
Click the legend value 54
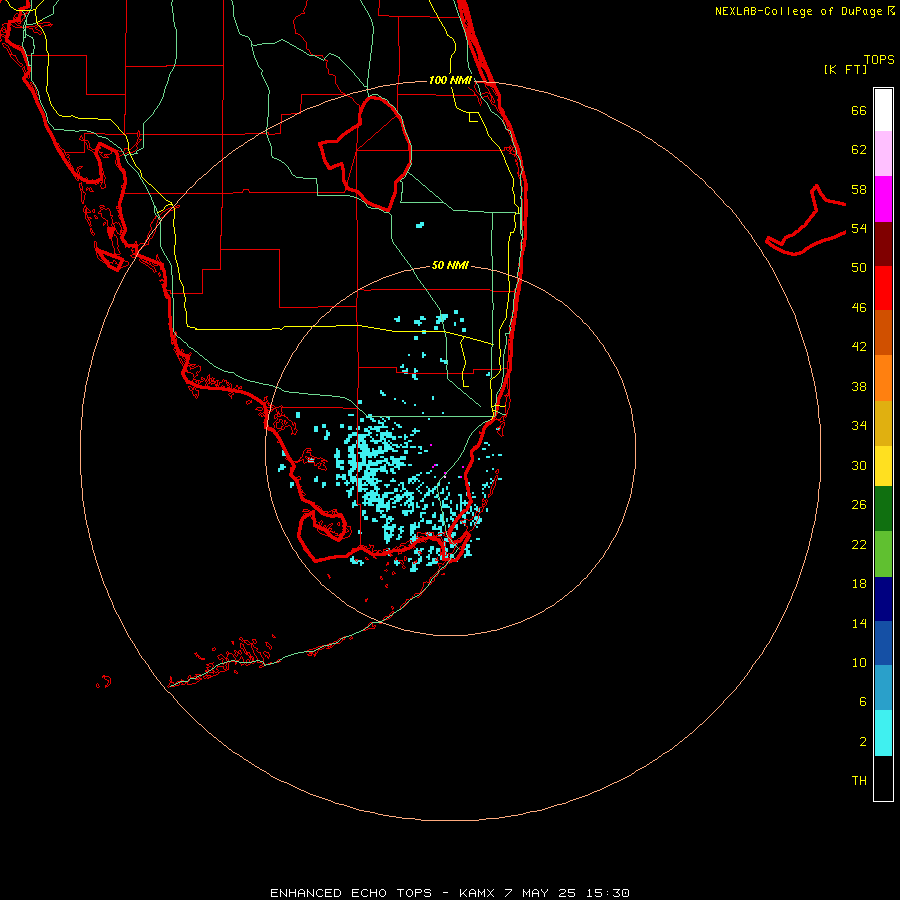(x=859, y=228)
